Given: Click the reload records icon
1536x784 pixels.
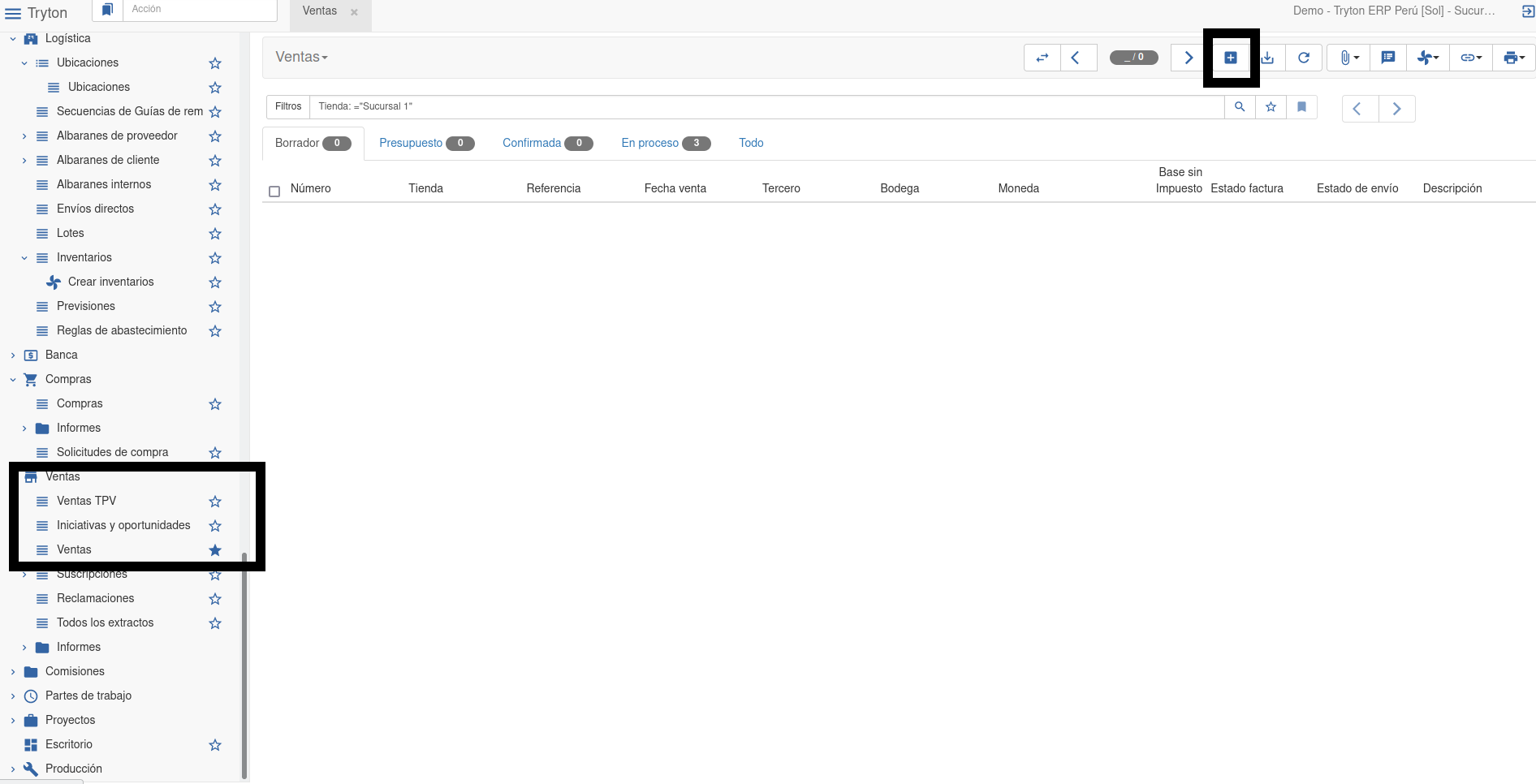Looking at the screenshot, I should (x=1304, y=58).
